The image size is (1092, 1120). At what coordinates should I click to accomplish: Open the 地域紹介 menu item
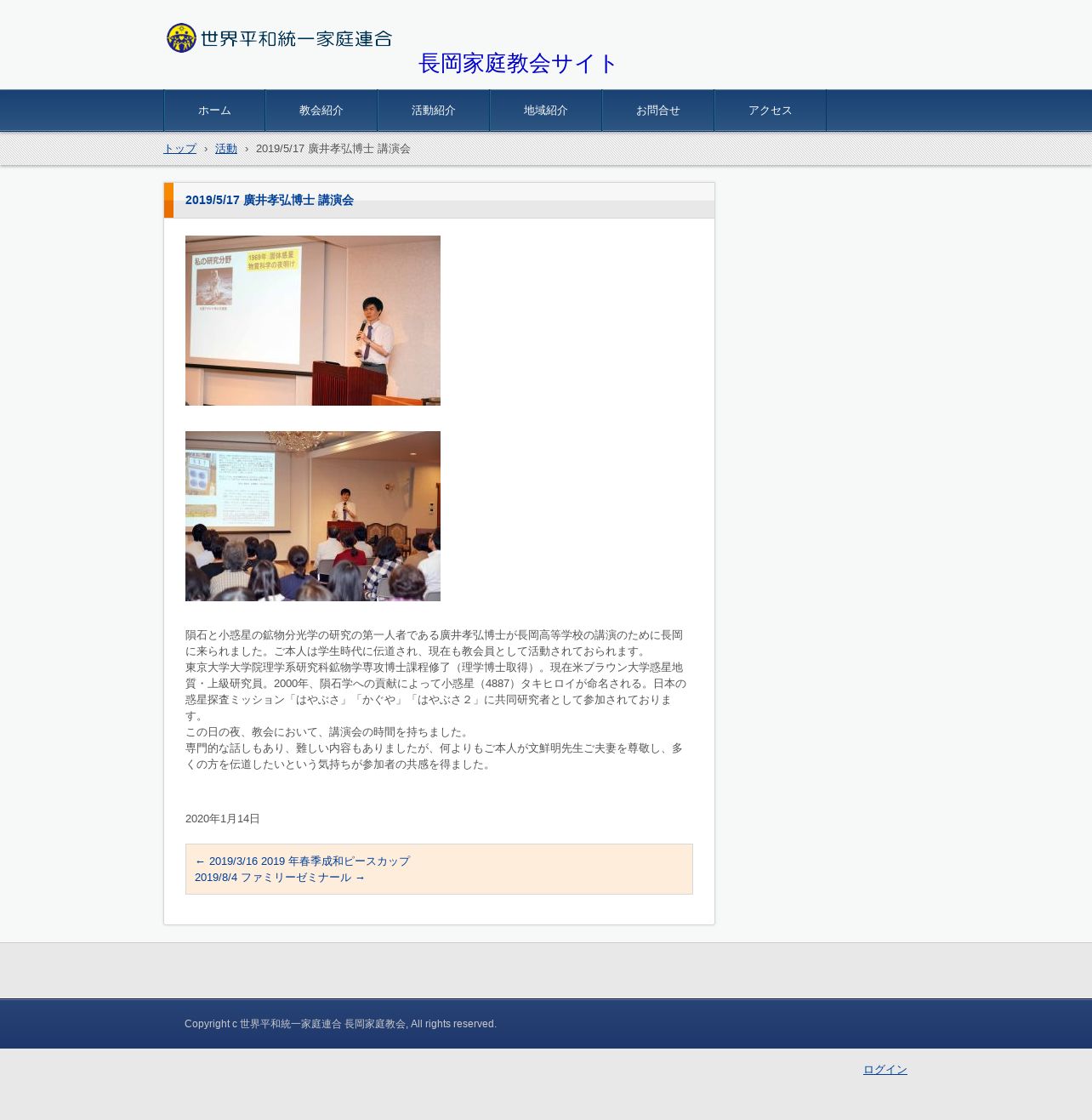point(546,111)
